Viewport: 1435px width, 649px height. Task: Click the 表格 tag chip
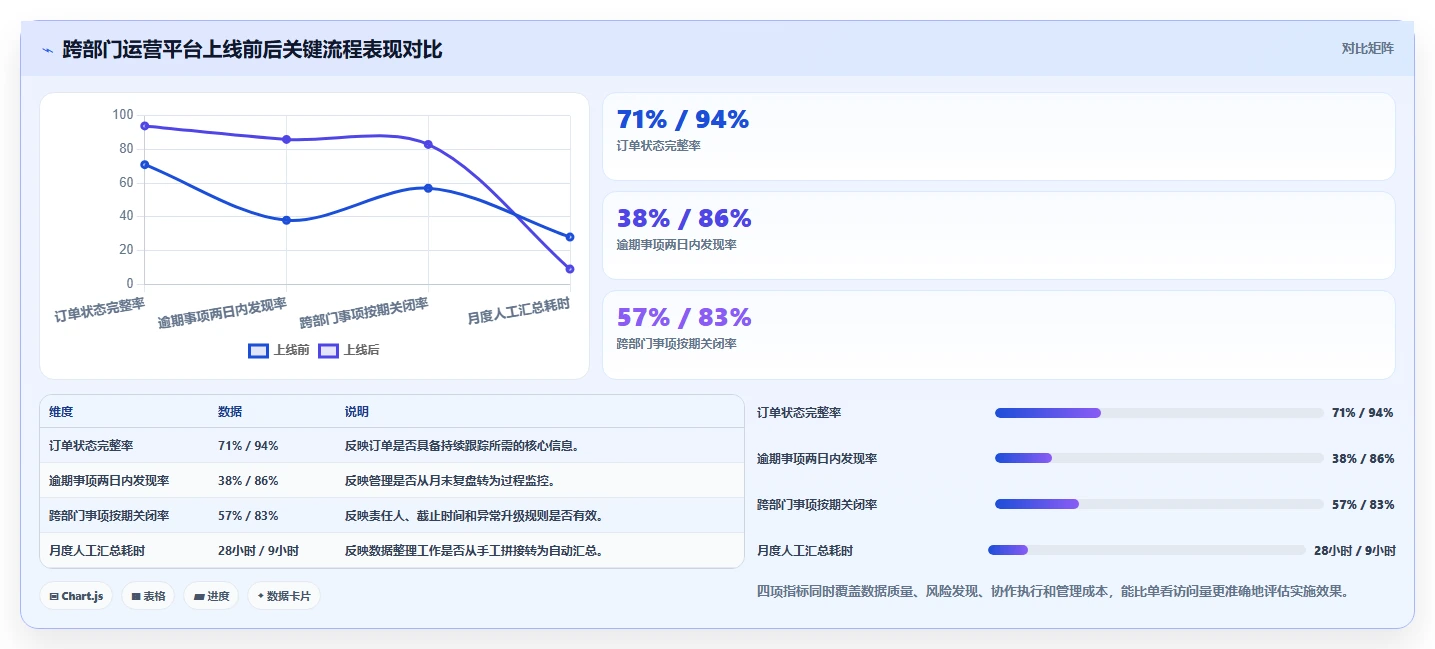pos(148,596)
